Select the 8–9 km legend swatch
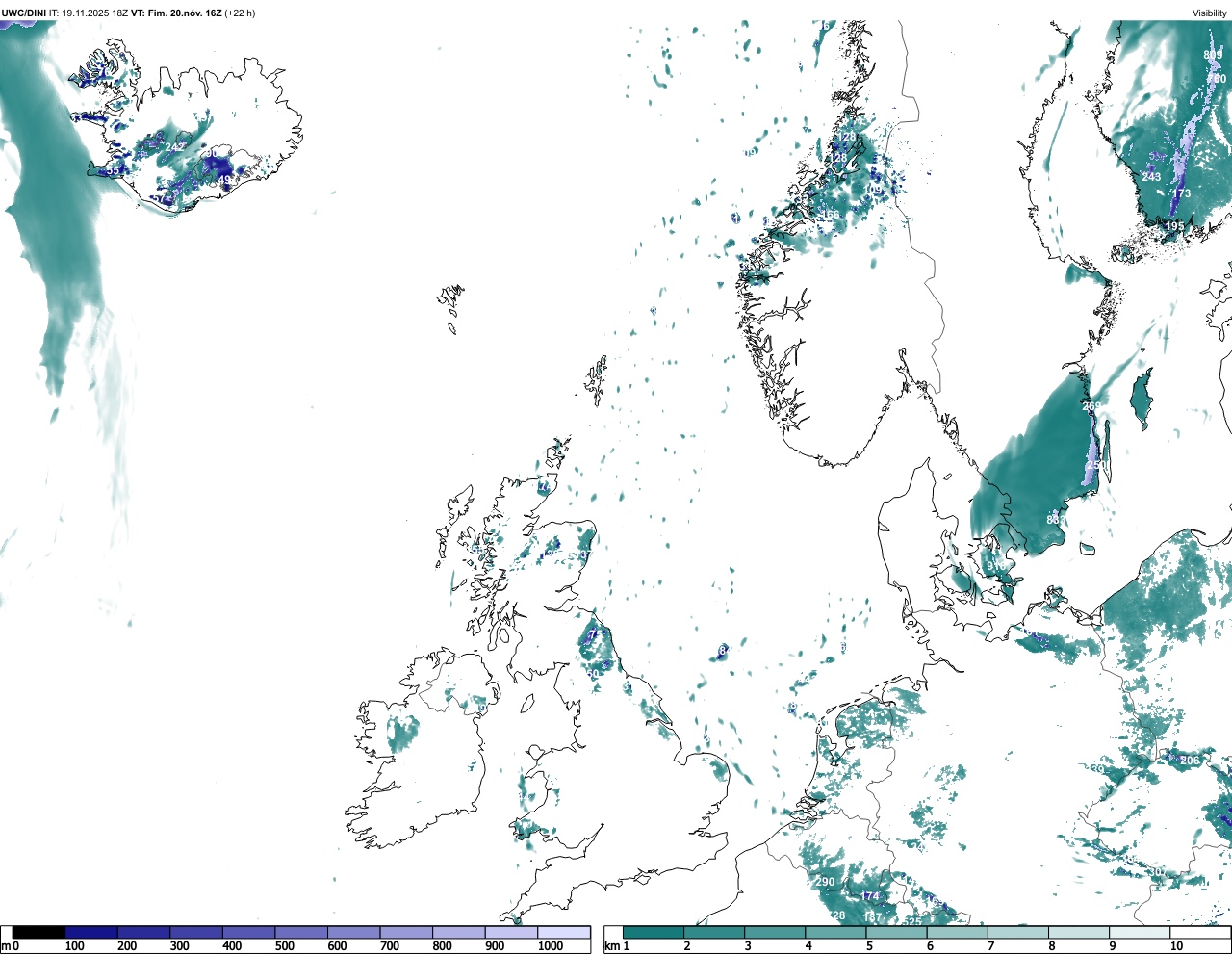Image resolution: width=1232 pixels, height=954 pixels. (1078, 932)
